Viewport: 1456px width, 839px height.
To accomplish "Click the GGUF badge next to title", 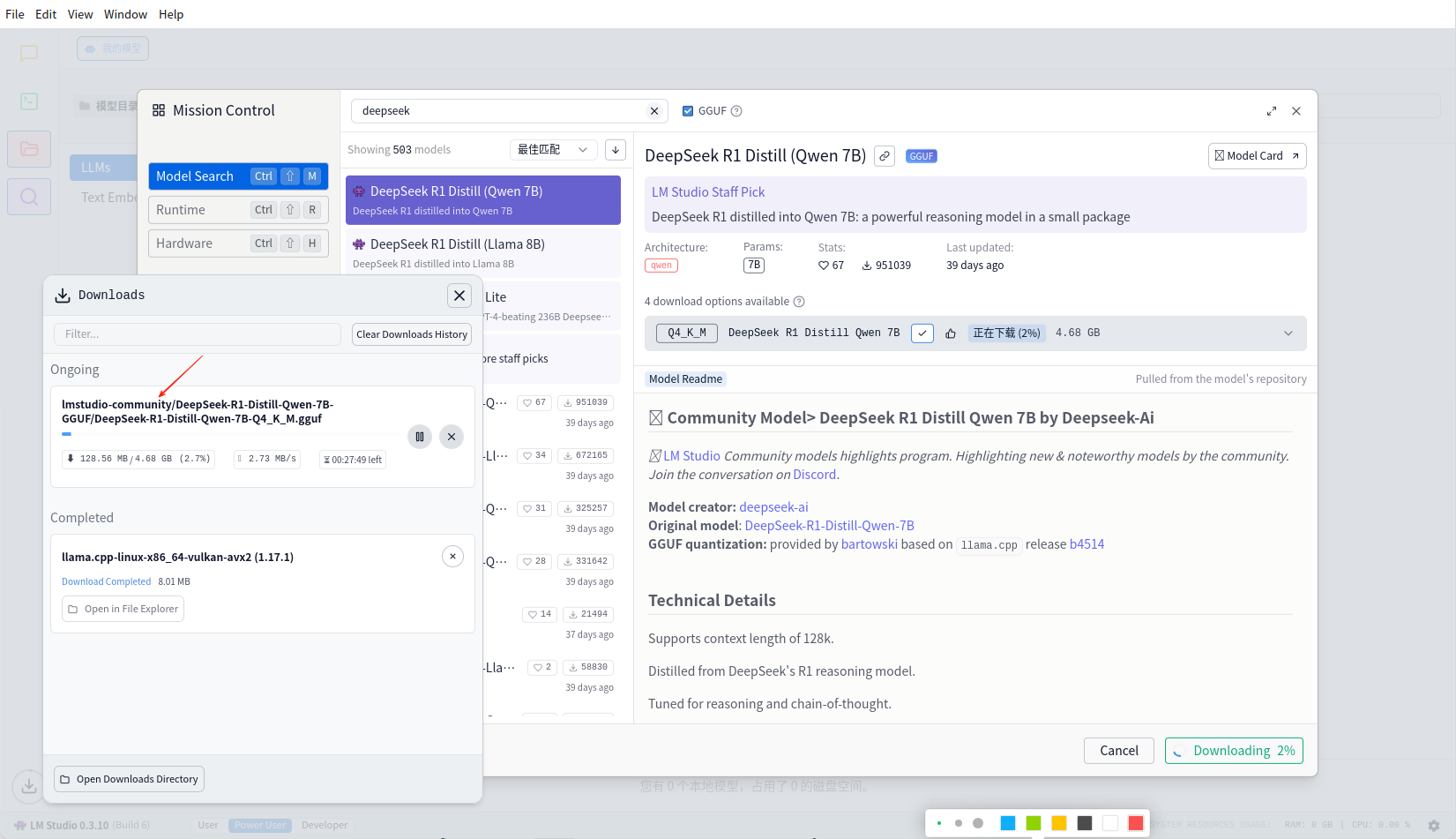I will click(922, 156).
